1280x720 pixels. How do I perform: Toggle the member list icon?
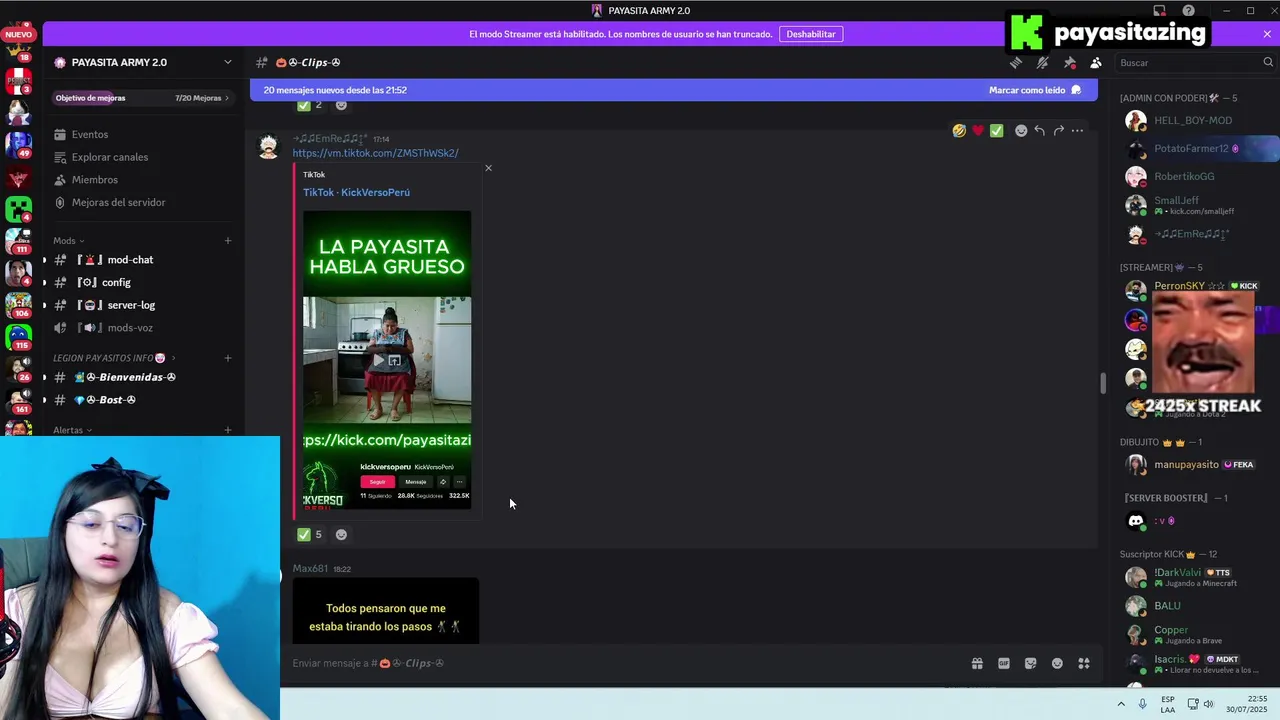tap(1096, 62)
